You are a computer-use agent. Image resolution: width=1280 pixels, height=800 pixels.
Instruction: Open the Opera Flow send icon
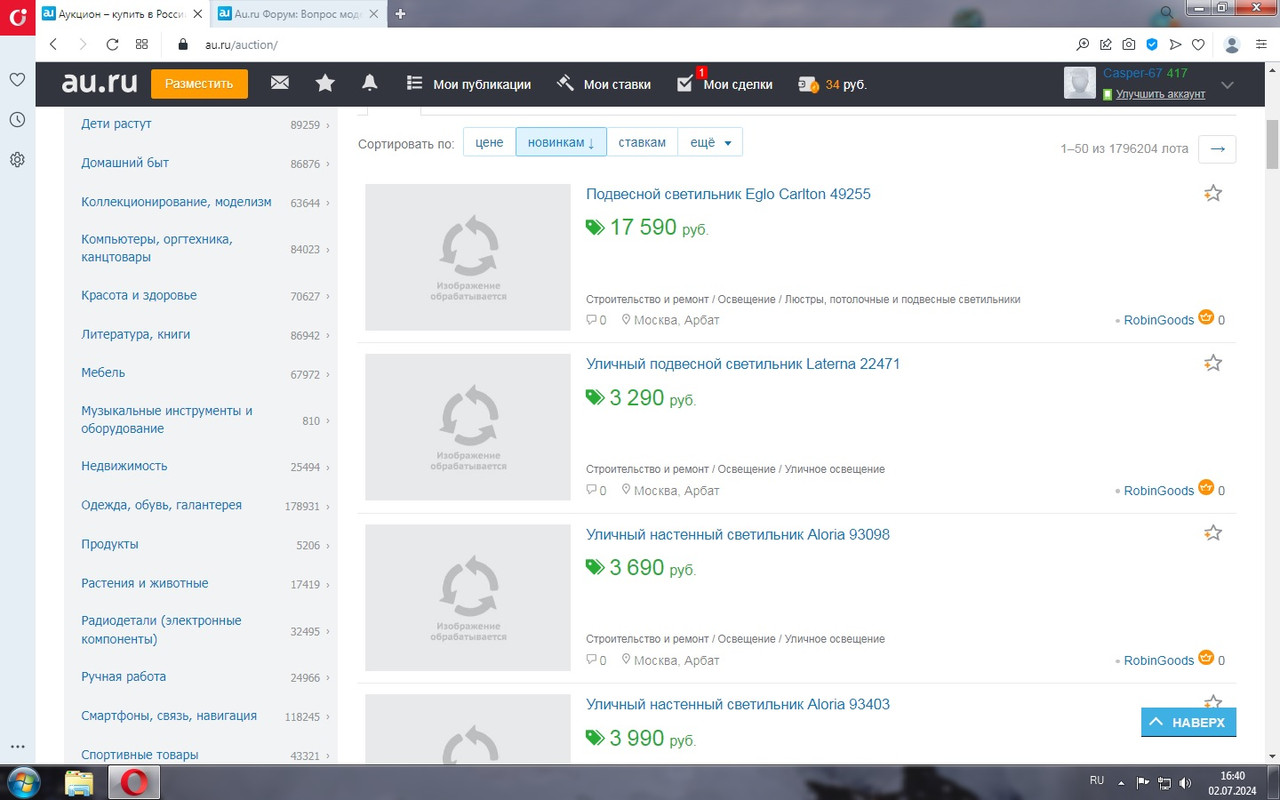click(x=1175, y=44)
